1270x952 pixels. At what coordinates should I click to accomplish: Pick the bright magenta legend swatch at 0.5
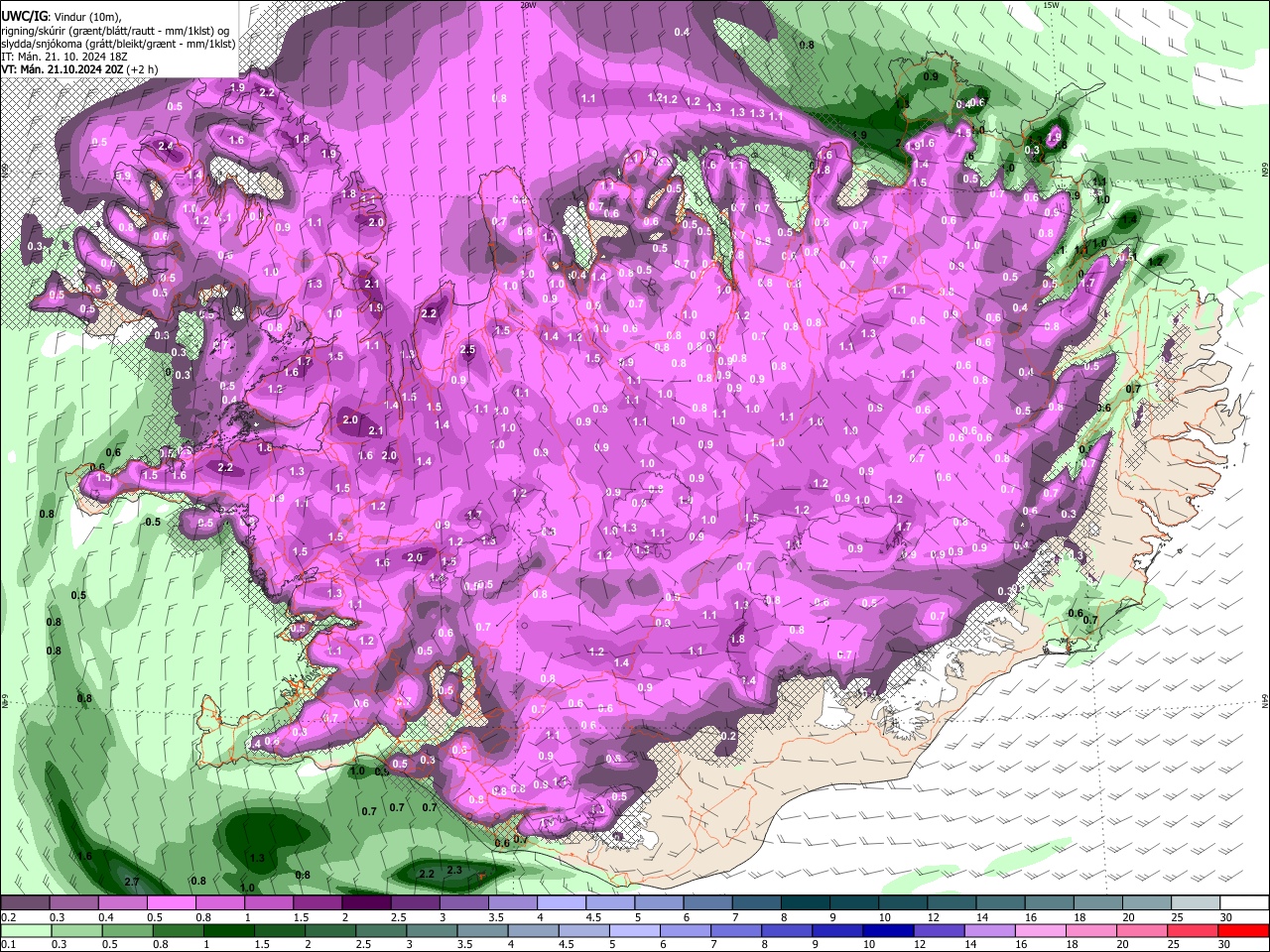click(171, 902)
